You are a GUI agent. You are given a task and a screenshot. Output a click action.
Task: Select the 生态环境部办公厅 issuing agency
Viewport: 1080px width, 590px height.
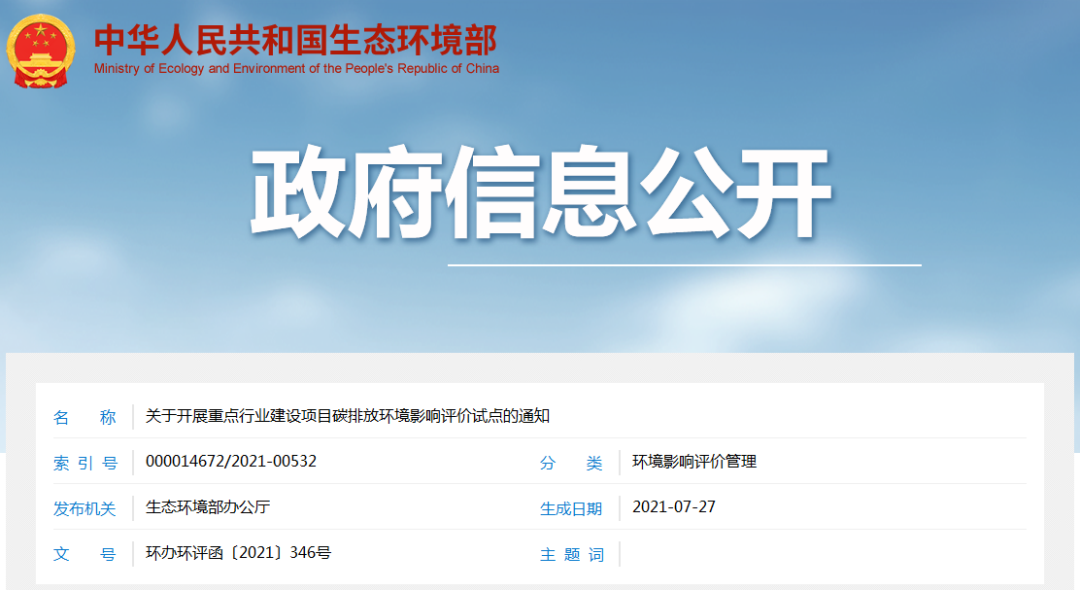pyautogui.click(x=208, y=507)
